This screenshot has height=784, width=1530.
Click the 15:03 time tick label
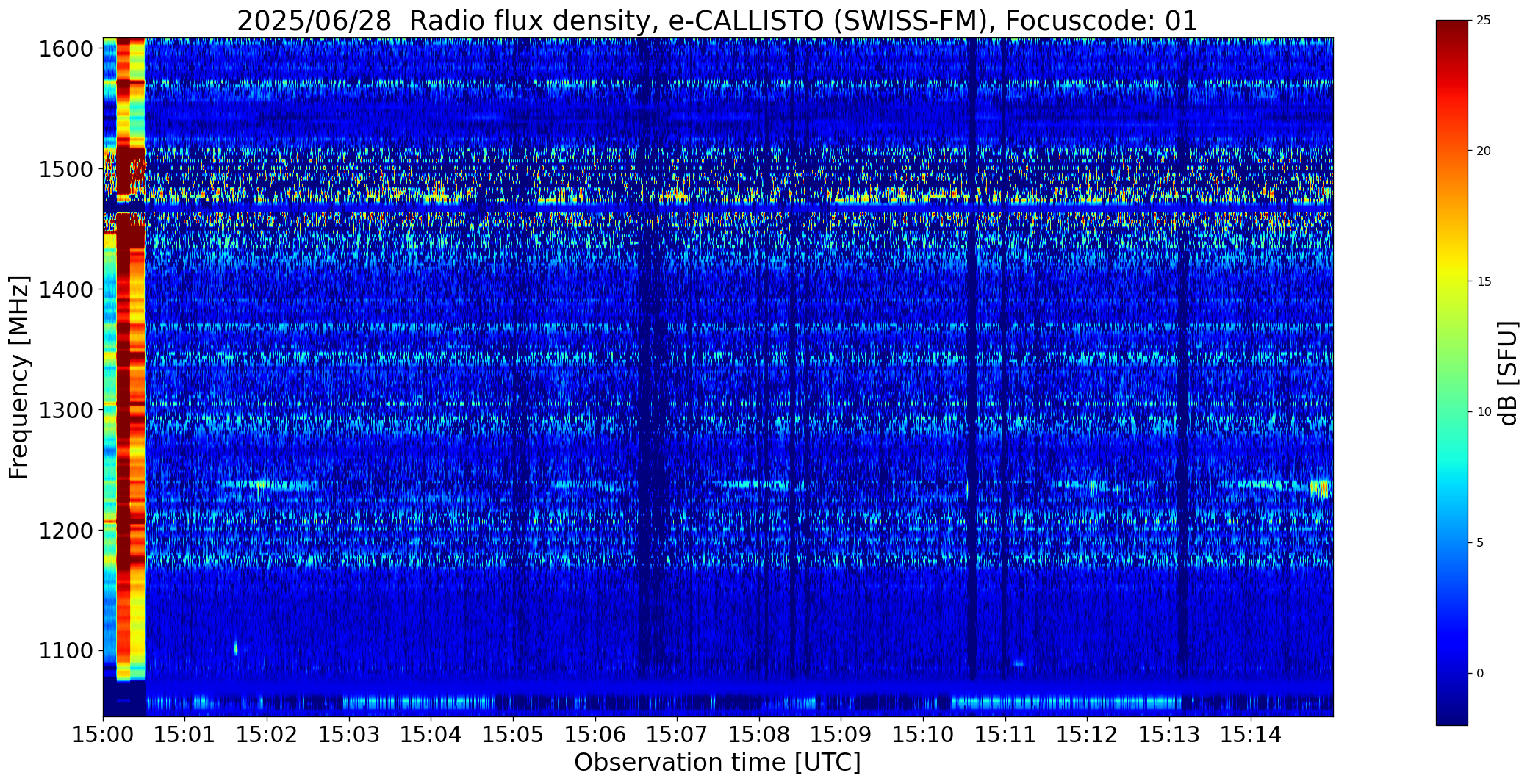coord(349,734)
